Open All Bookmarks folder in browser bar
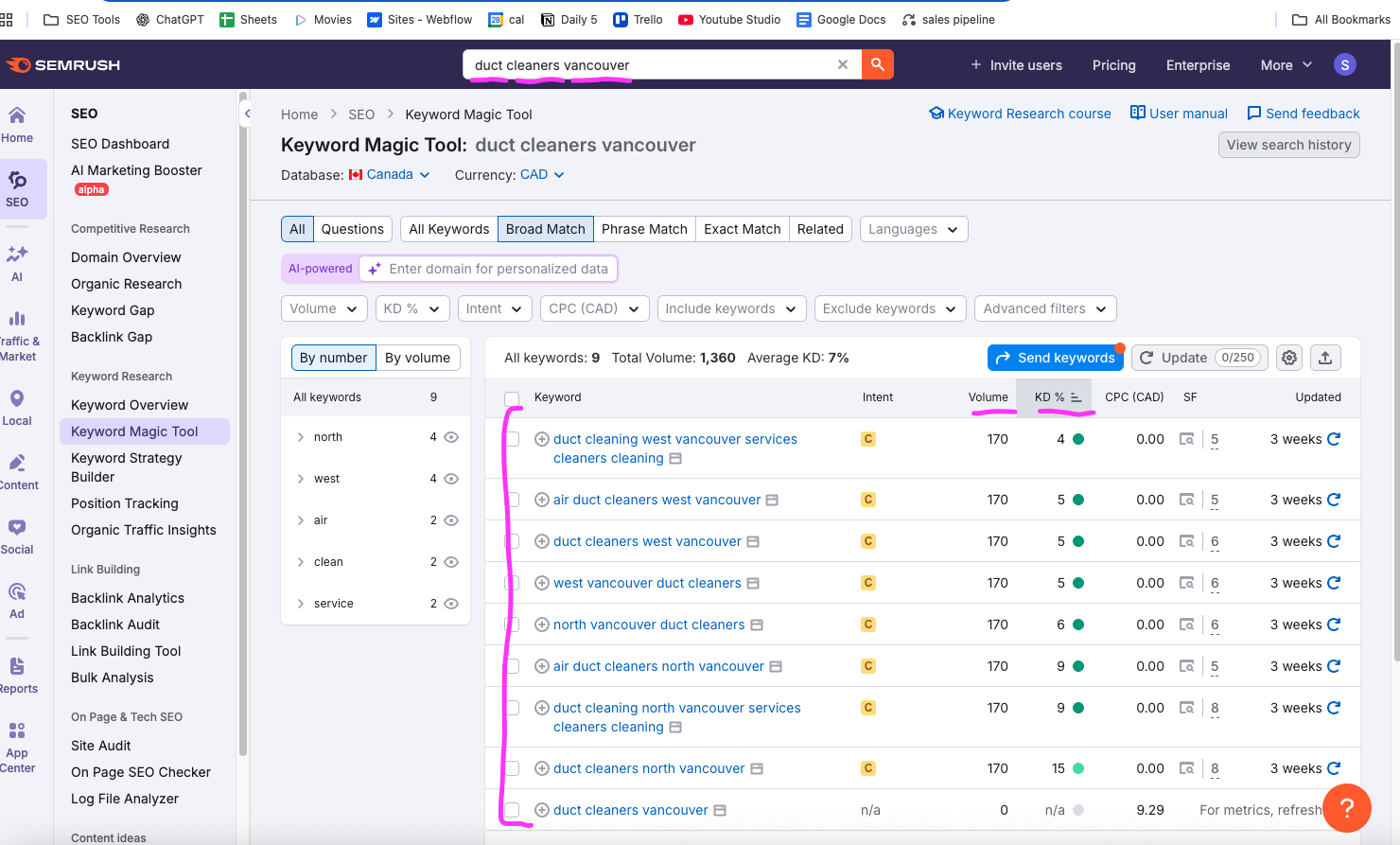This screenshot has width=1400, height=845. tap(1340, 19)
